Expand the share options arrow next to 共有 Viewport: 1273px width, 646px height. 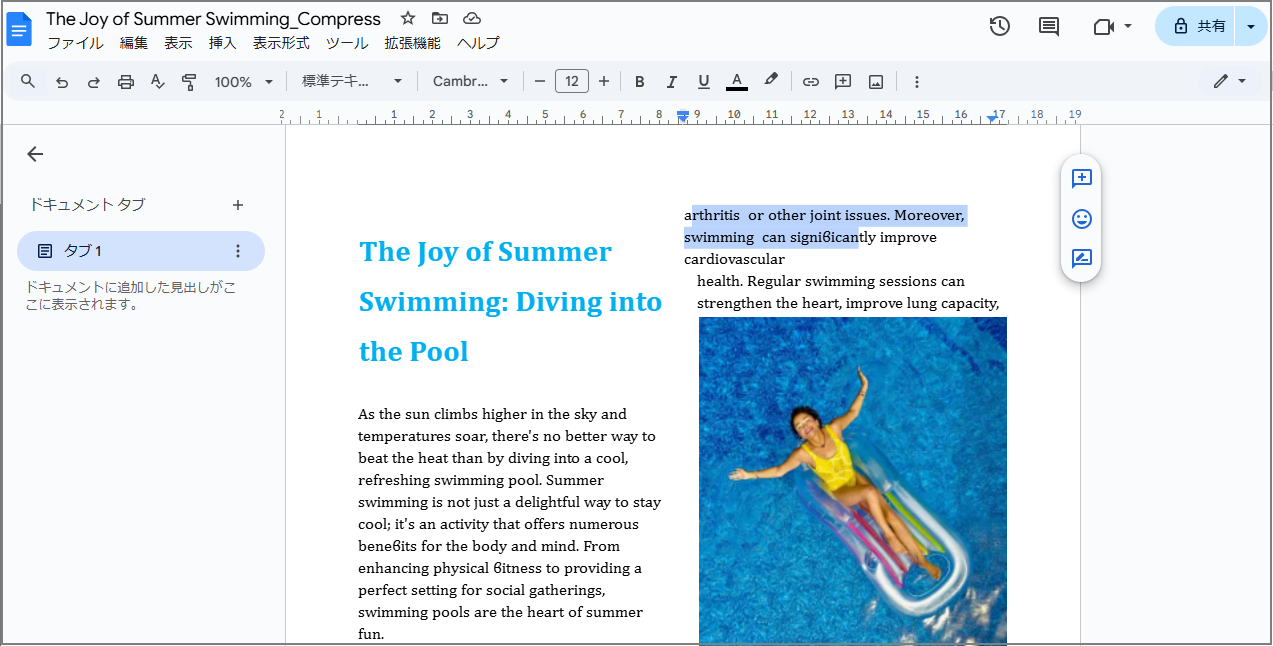pos(1251,26)
